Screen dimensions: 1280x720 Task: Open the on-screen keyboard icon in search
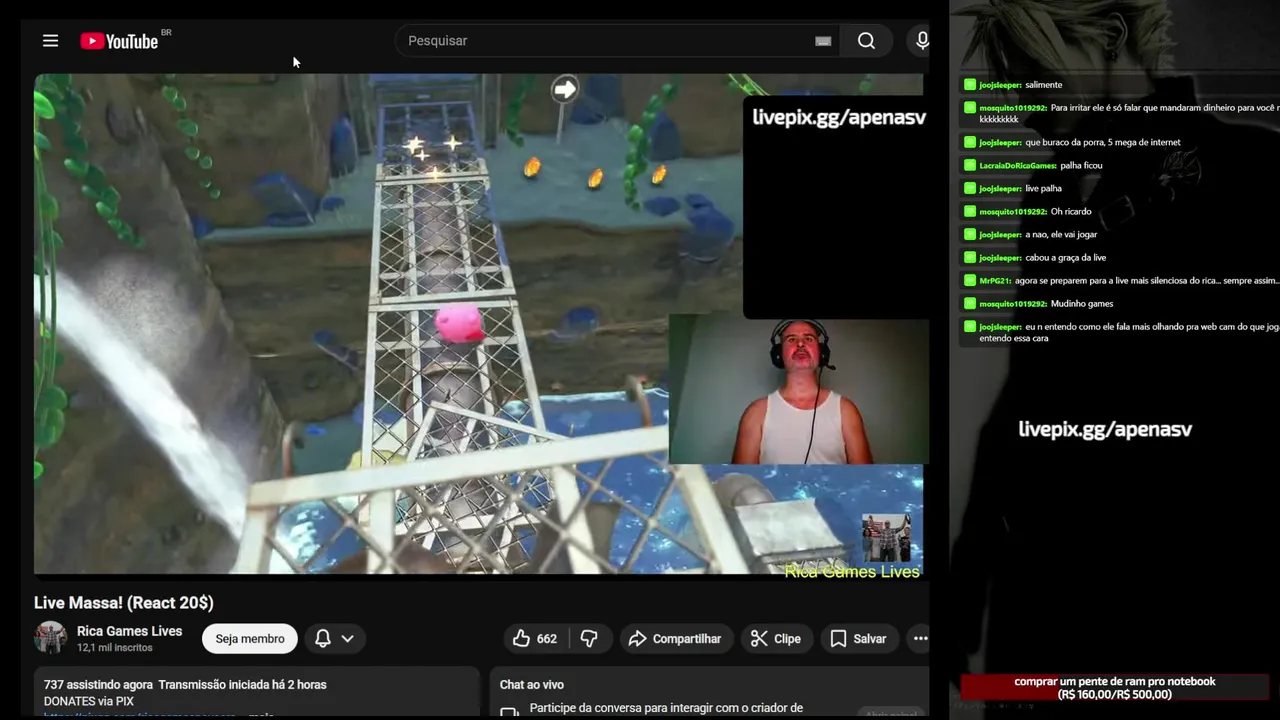[x=823, y=41]
